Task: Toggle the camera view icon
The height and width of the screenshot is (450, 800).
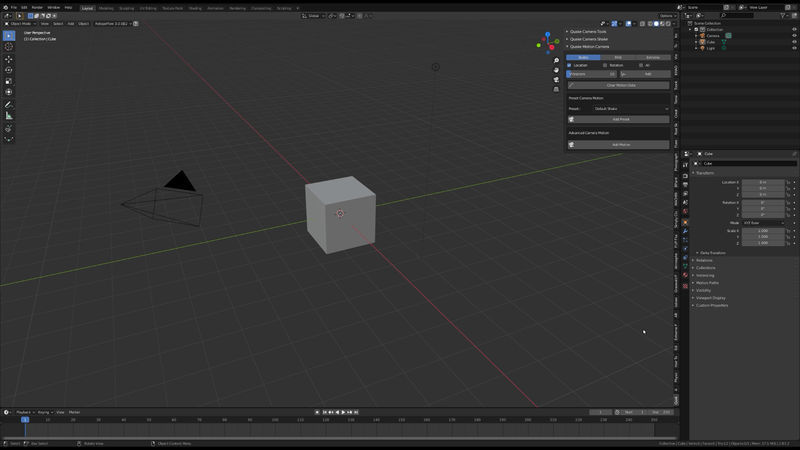Action: [556, 80]
